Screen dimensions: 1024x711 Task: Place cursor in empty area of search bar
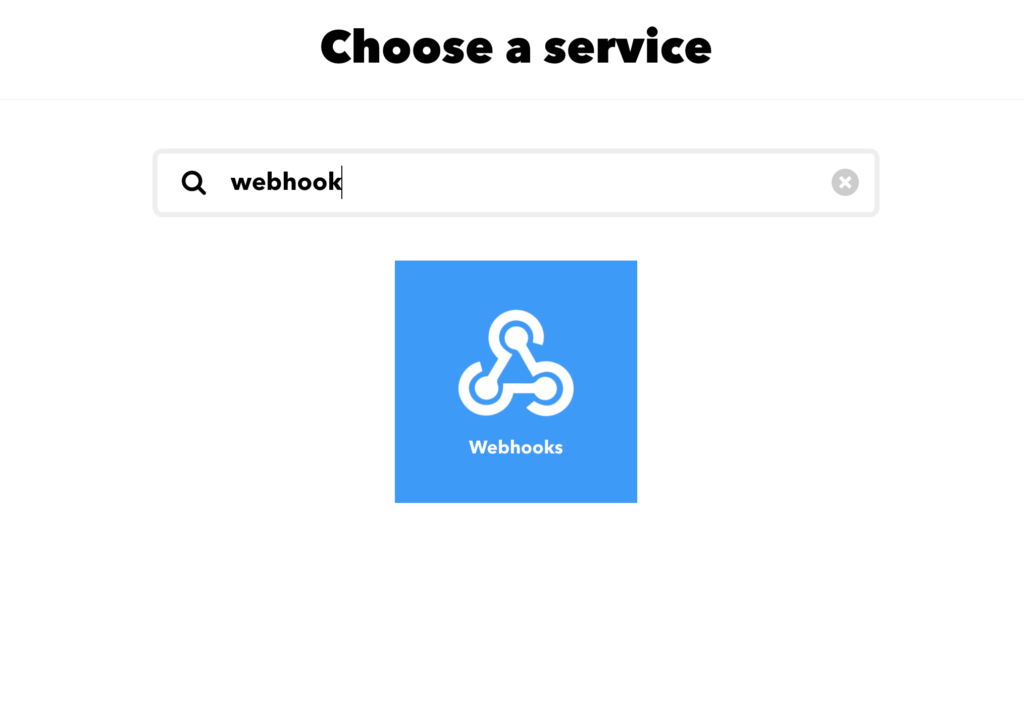pos(581,183)
